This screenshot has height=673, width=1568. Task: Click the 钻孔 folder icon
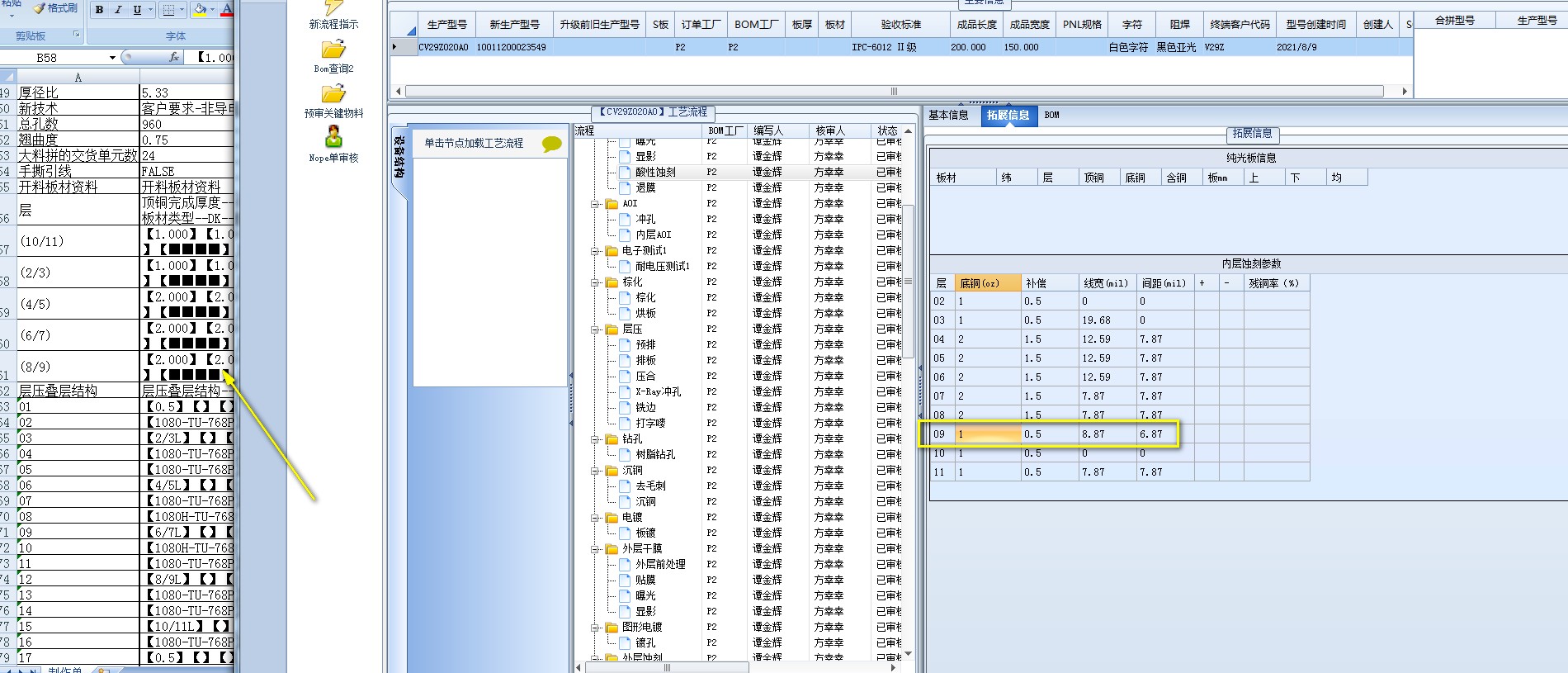[x=612, y=439]
